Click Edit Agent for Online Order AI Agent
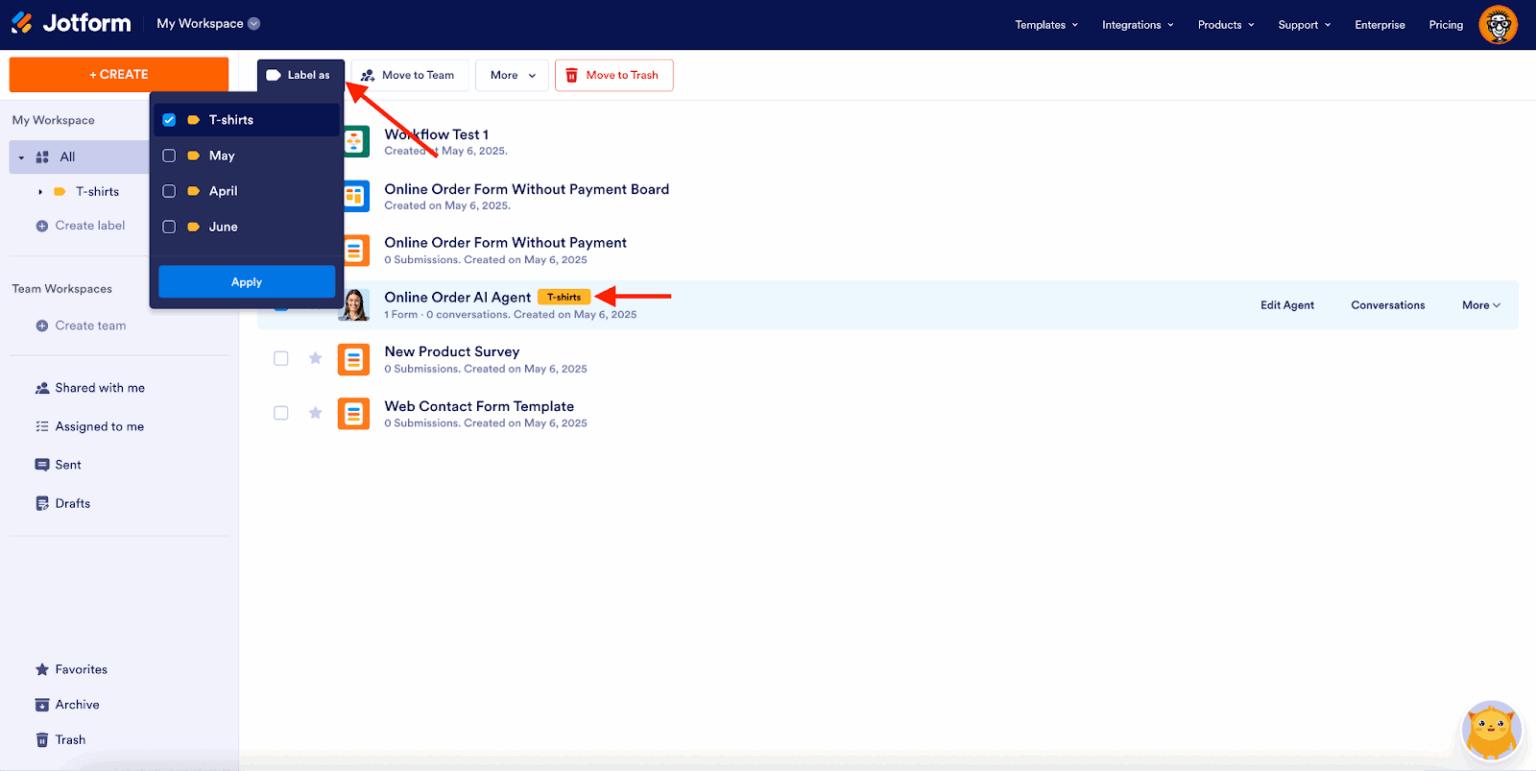The width and height of the screenshot is (1536, 771). coord(1286,305)
